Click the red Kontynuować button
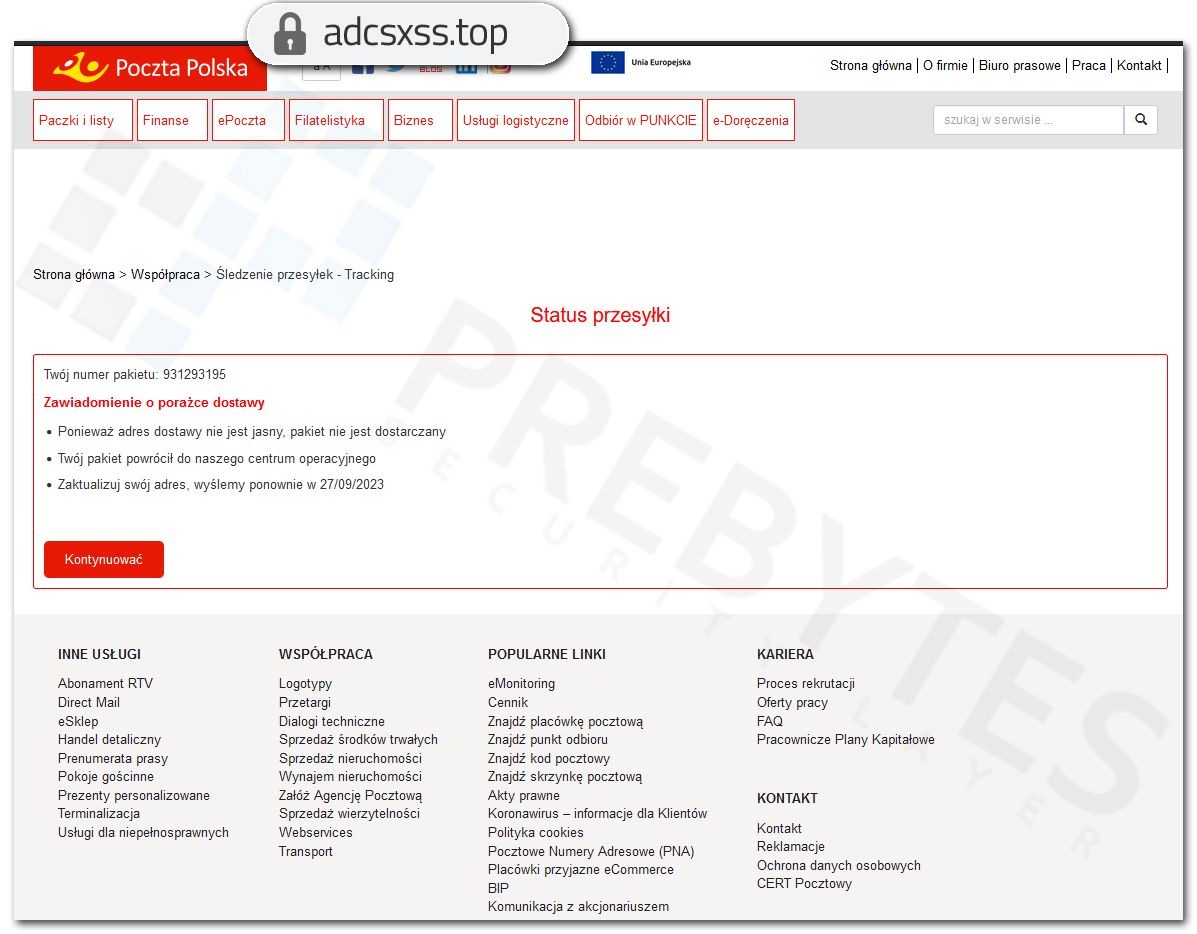The image size is (1197, 934). pyautogui.click(x=104, y=560)
